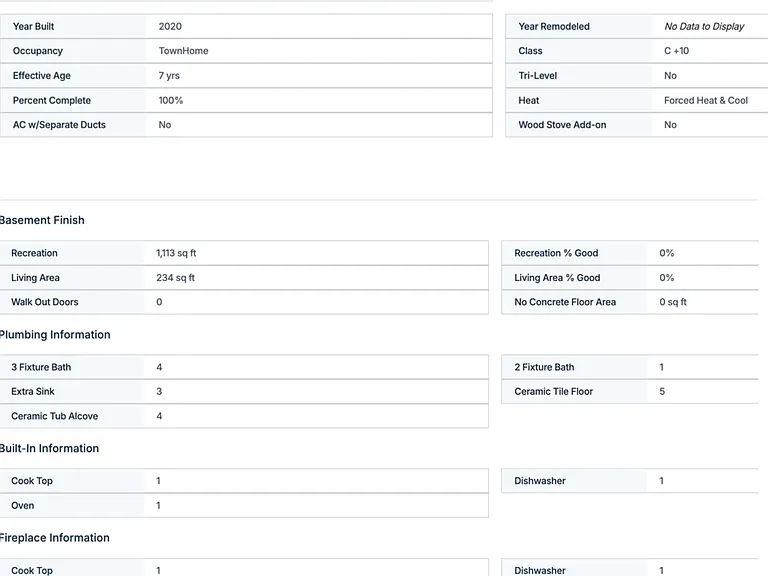Select the AC w/Separate Ducts No value
Image resolution: width=768 pixels, height=576 pixels.
click(165, 125)
